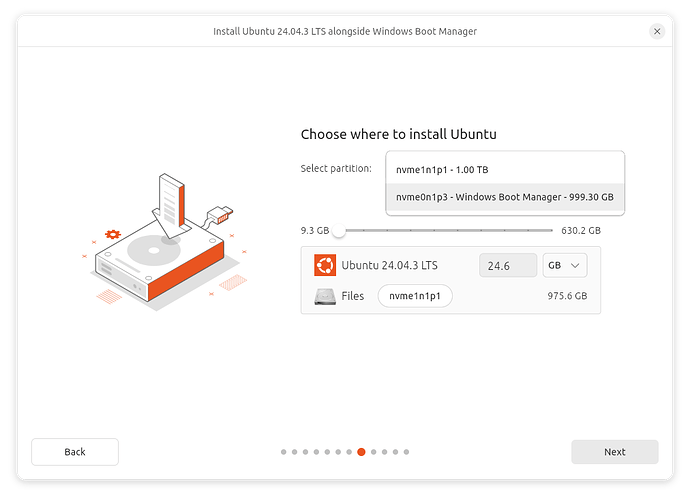Return to previous step with Back
Image resolution: width=690 pixels, height=499 pixels.
click(75, 452)
